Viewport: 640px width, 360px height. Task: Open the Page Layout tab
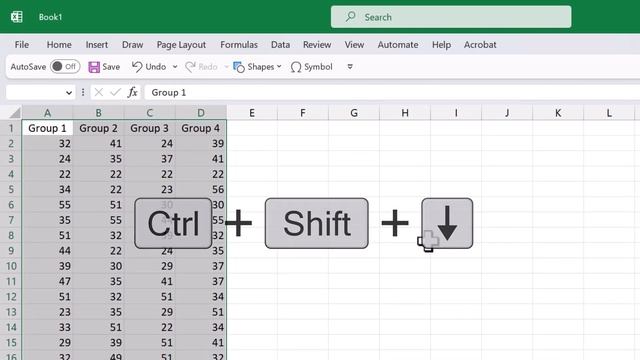click(x=181, y=44)
